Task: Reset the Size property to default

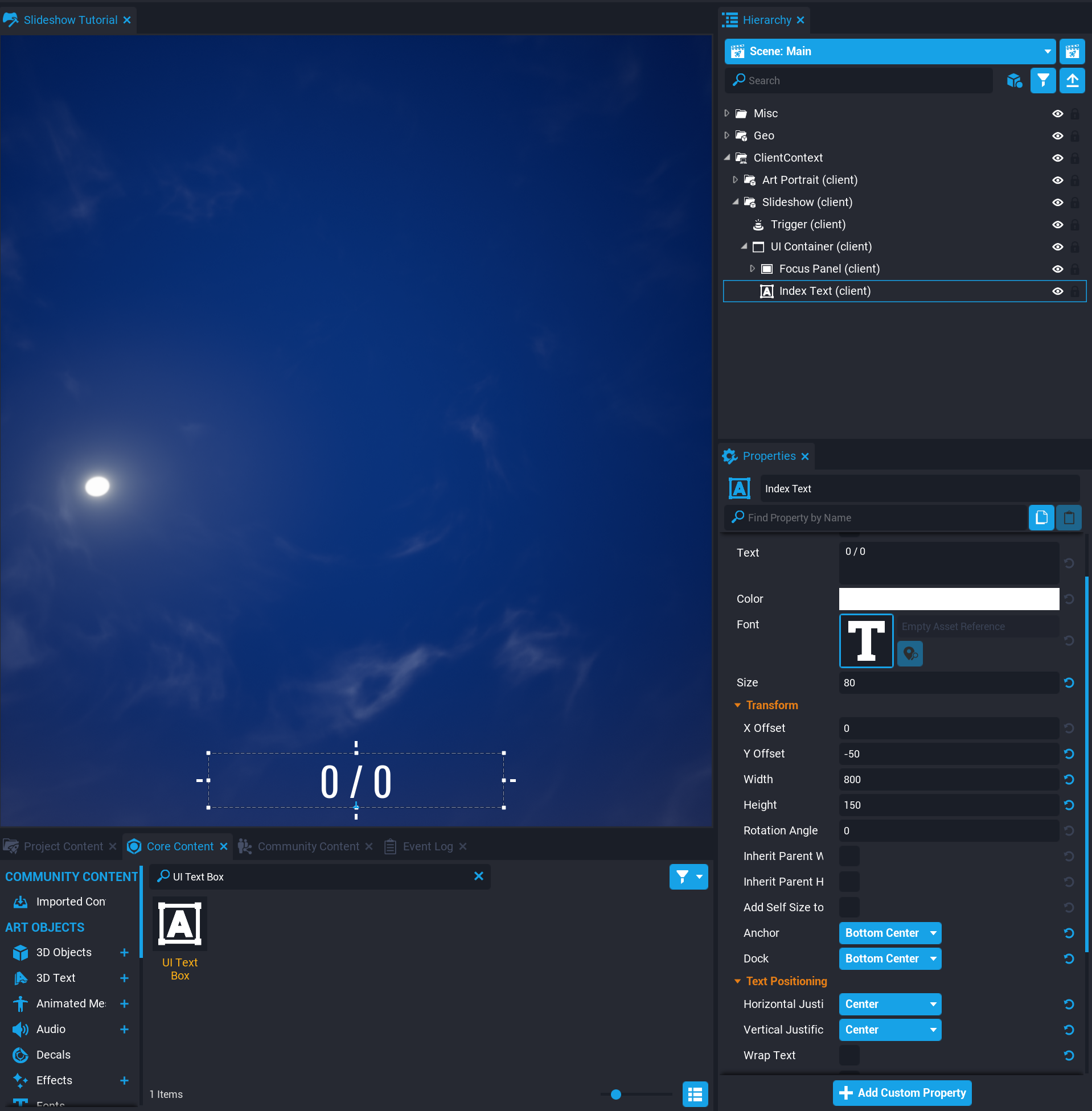Action: [1069, 683]
